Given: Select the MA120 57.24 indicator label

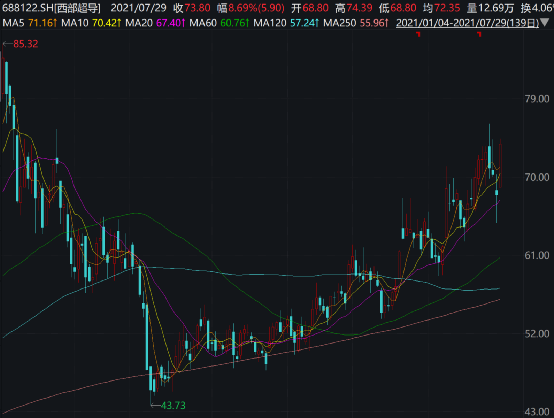Looking at the screenshot, I should click(286, 23).
